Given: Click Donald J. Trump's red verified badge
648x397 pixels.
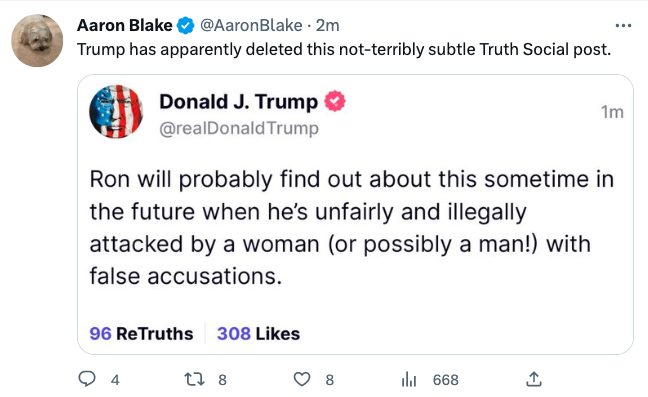Looking at the screenshot, I should (335, 101).
